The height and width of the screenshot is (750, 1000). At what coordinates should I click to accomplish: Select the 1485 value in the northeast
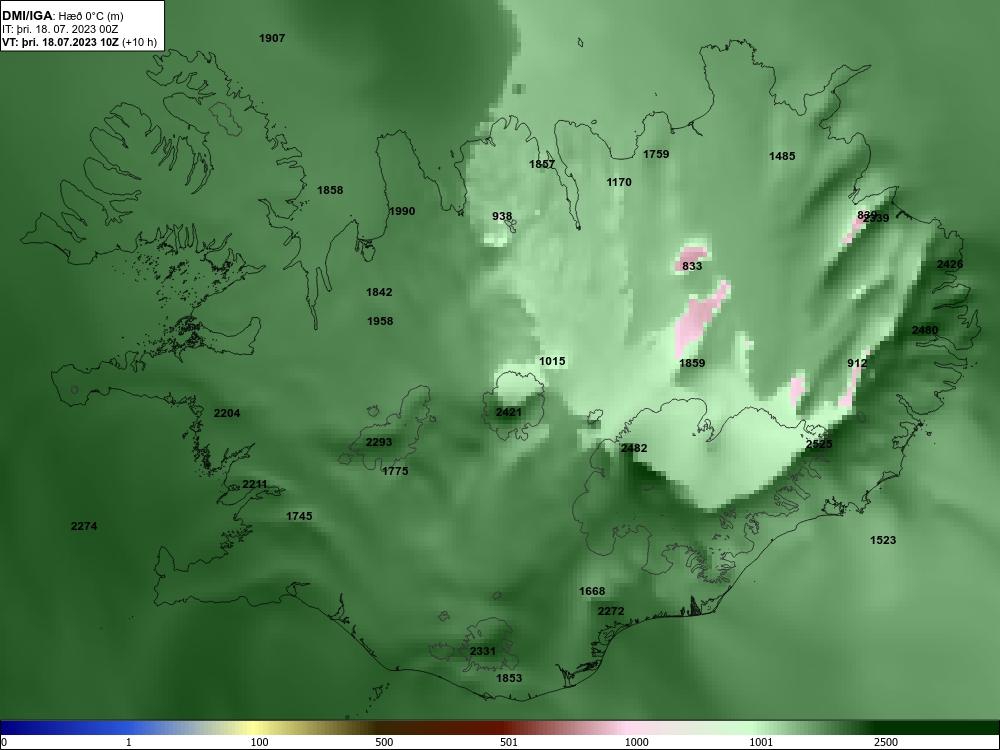(x=782, y=156)
